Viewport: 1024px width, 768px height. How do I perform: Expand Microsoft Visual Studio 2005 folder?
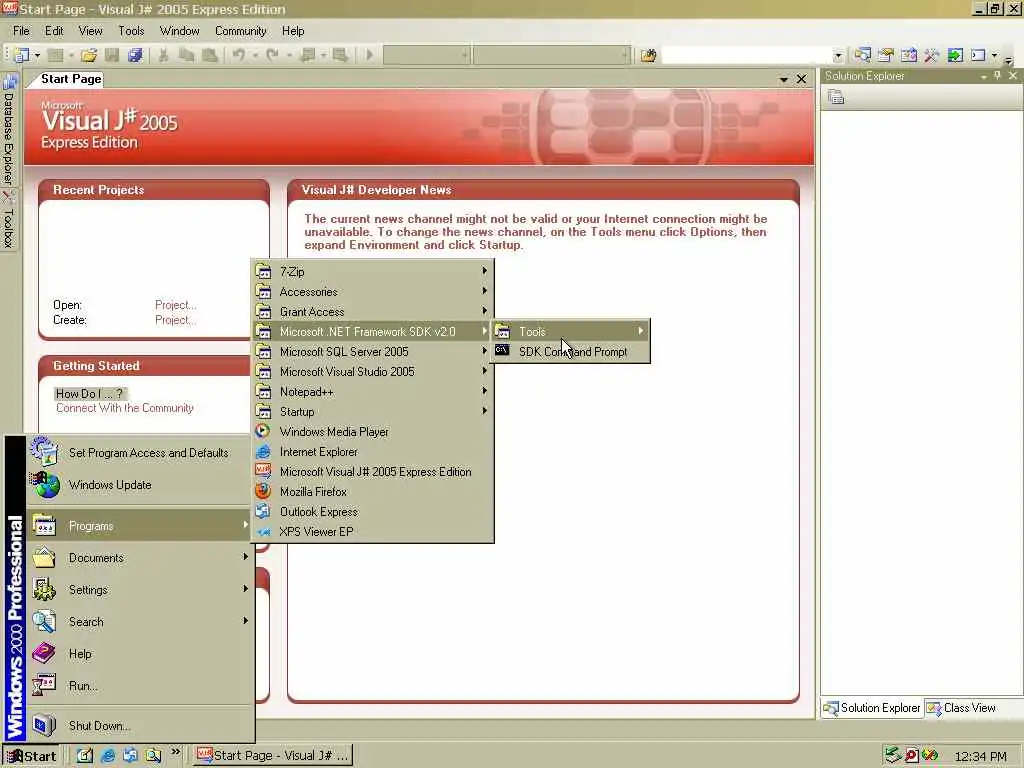(372, 372)
